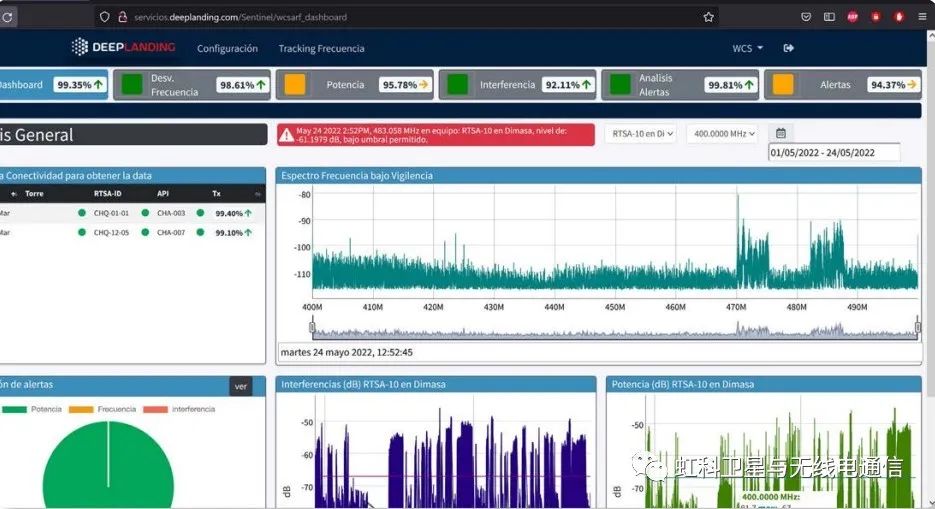935x509 pixels.
Task: Click the warning triangle in the red alert
Action: point(286,135)
